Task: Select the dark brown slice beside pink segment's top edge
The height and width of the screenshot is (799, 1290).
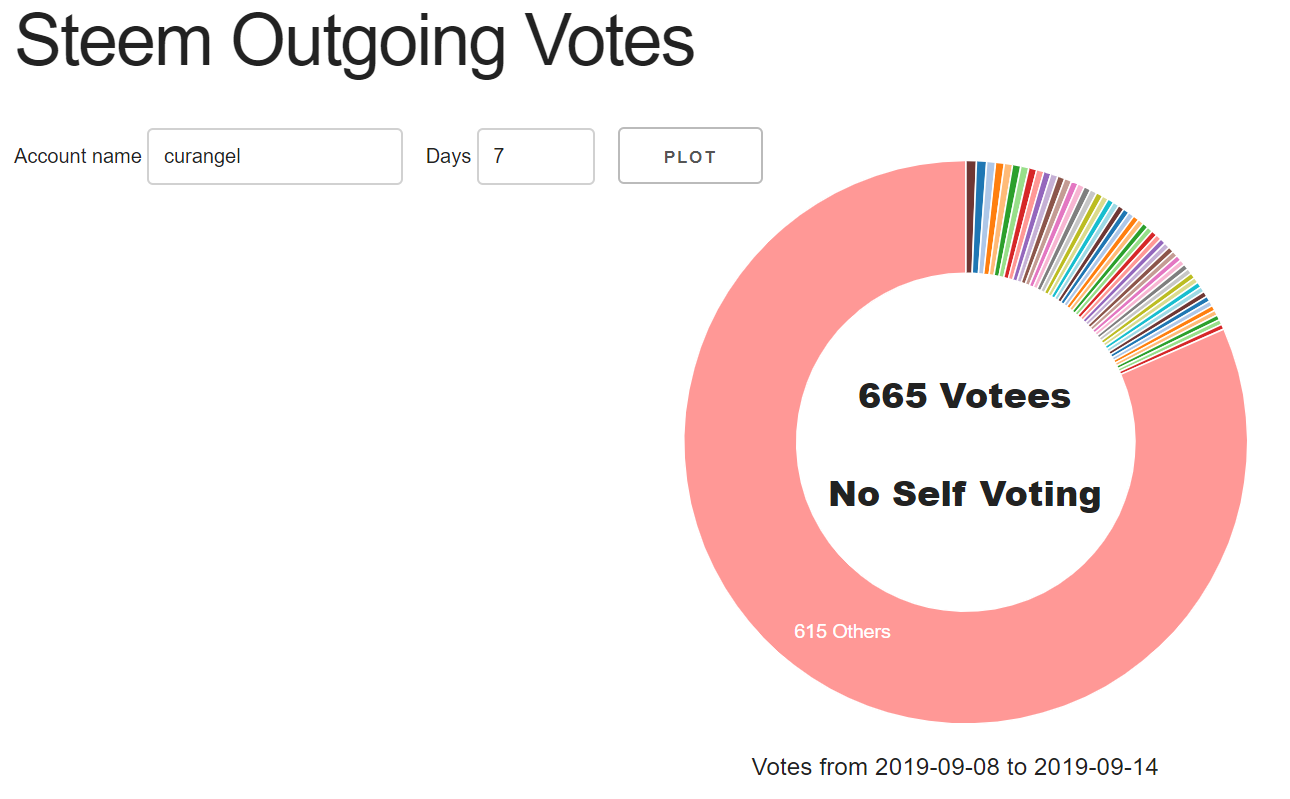Action: click(971, 216)
